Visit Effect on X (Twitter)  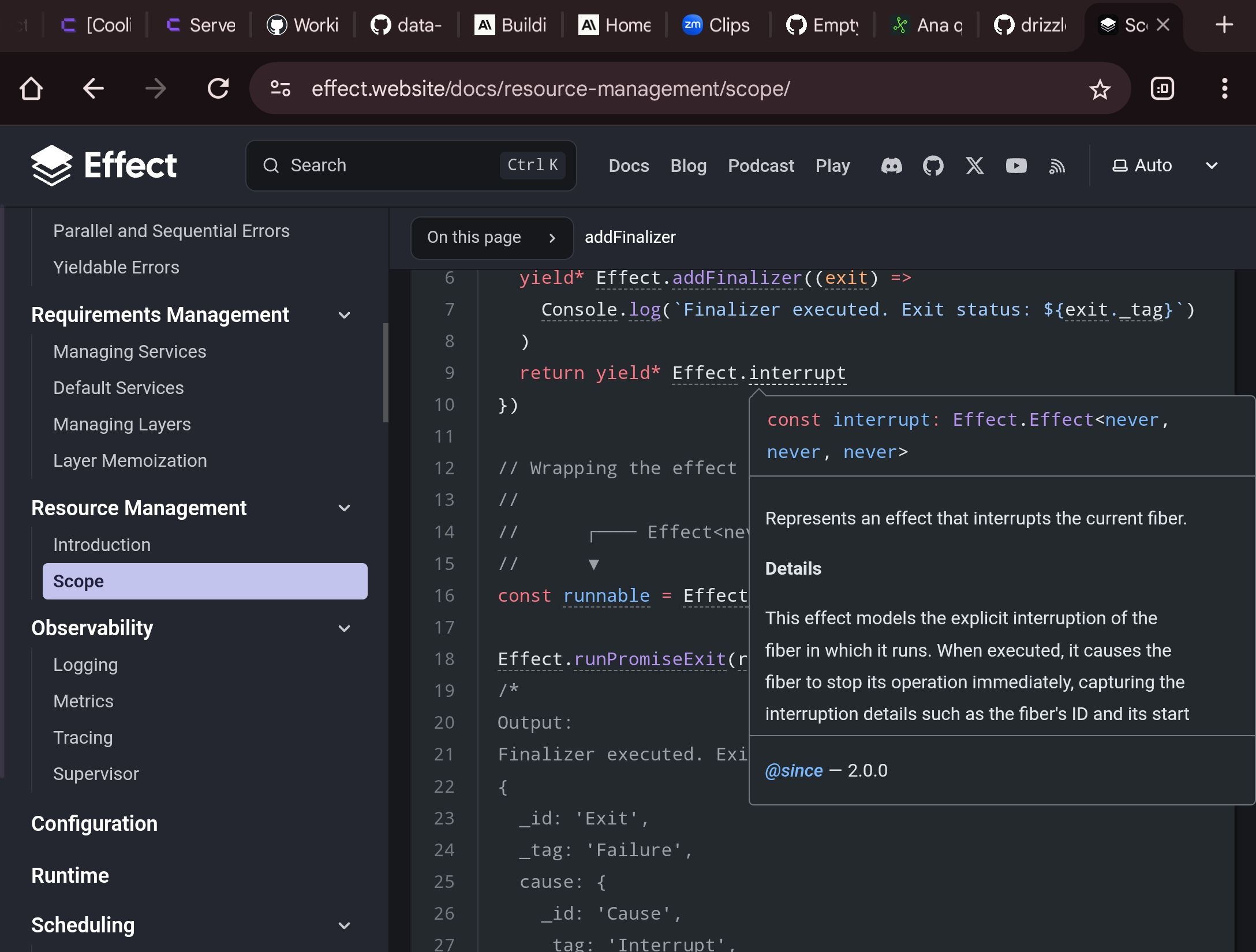point(974,166)
